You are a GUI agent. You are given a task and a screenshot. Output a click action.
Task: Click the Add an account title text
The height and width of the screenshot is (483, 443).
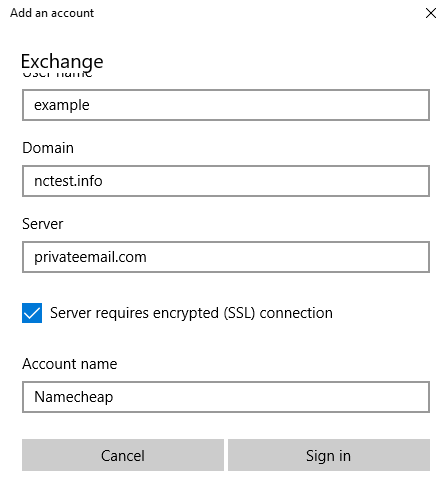click(x=52, y=13)
